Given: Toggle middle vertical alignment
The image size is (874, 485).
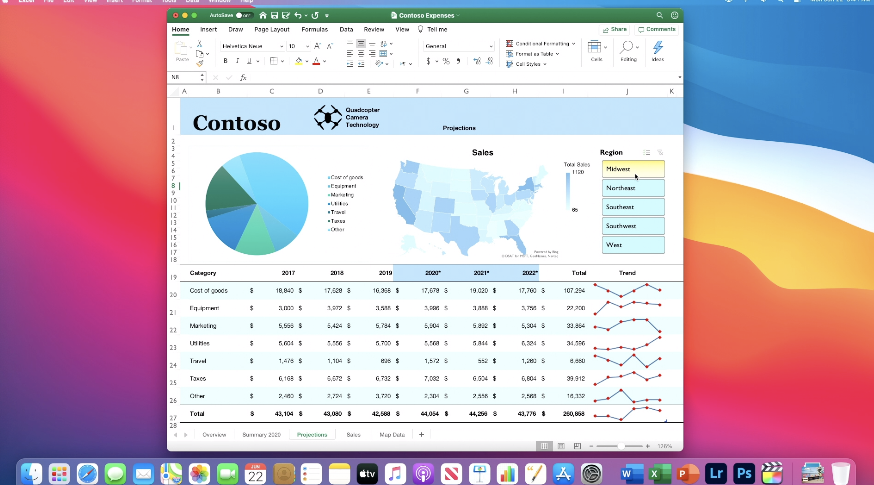Looking at the screenshot, I should click(x=361, y=43).
